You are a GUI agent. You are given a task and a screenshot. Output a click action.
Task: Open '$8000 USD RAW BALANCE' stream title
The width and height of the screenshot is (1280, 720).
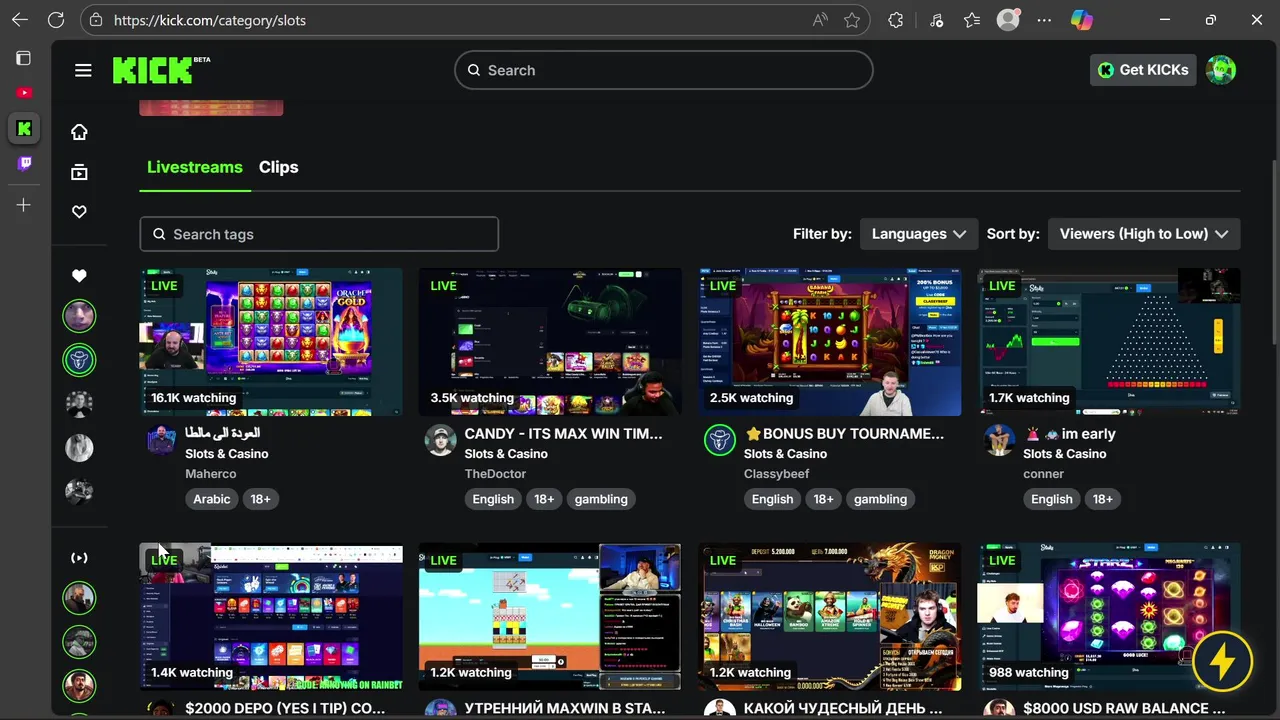click(x=1124, y=708)
